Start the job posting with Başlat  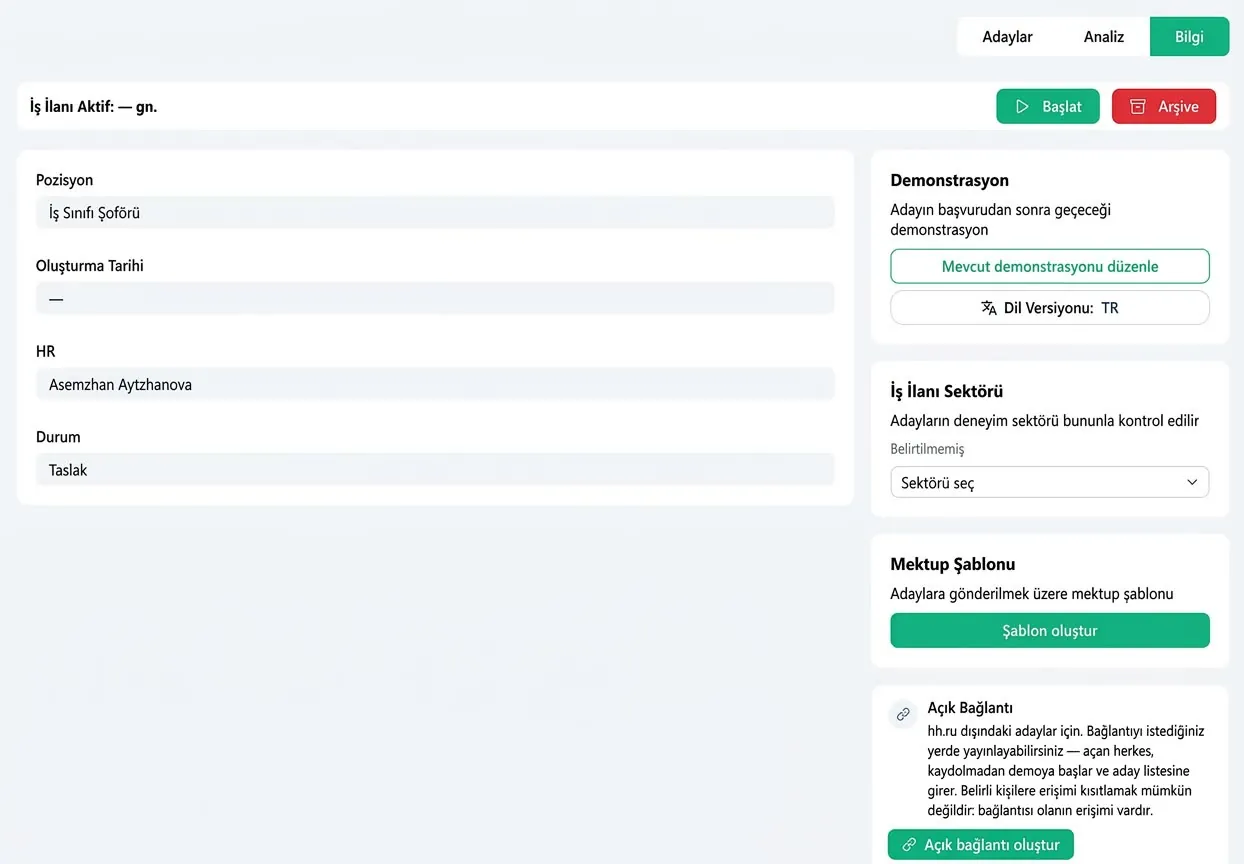coord(1048,107)
